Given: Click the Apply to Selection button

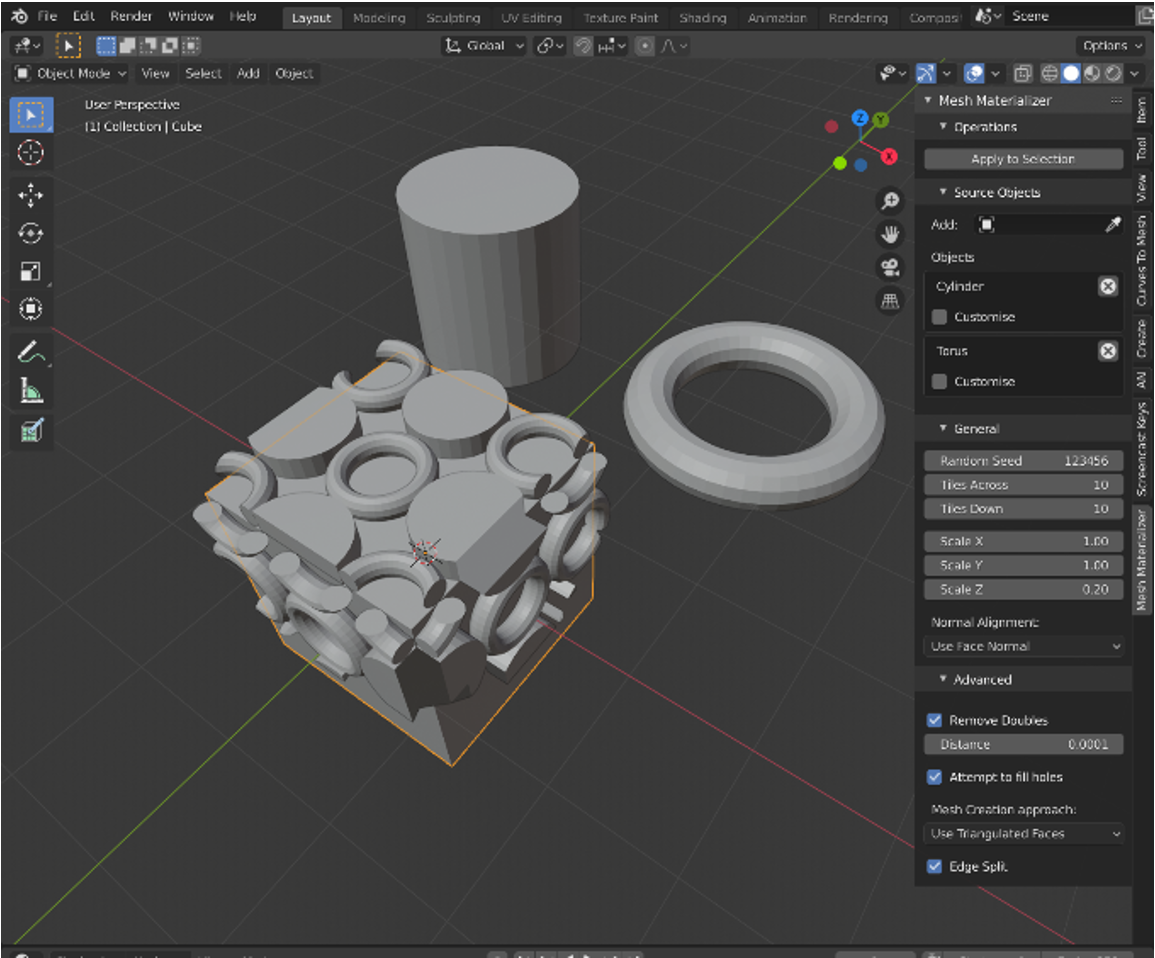Looking at the screenshot, I should (x=1022, y=159).
